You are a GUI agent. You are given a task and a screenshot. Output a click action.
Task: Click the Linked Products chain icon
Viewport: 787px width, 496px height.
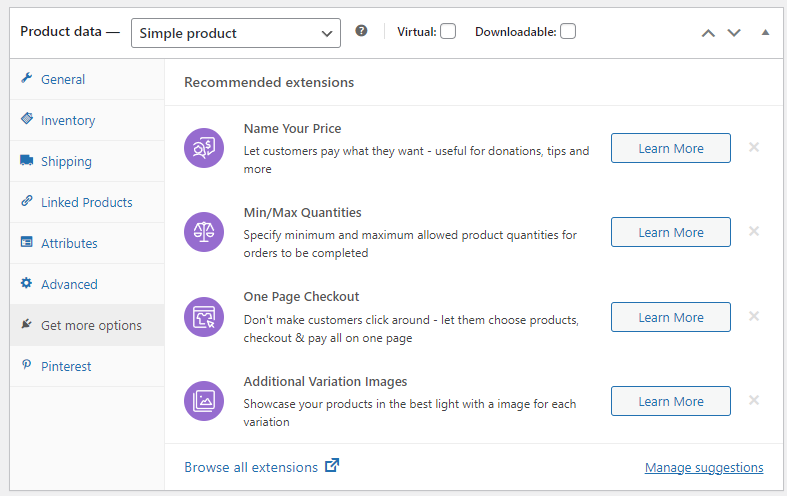pyautogui.click(x=27, y=201)
